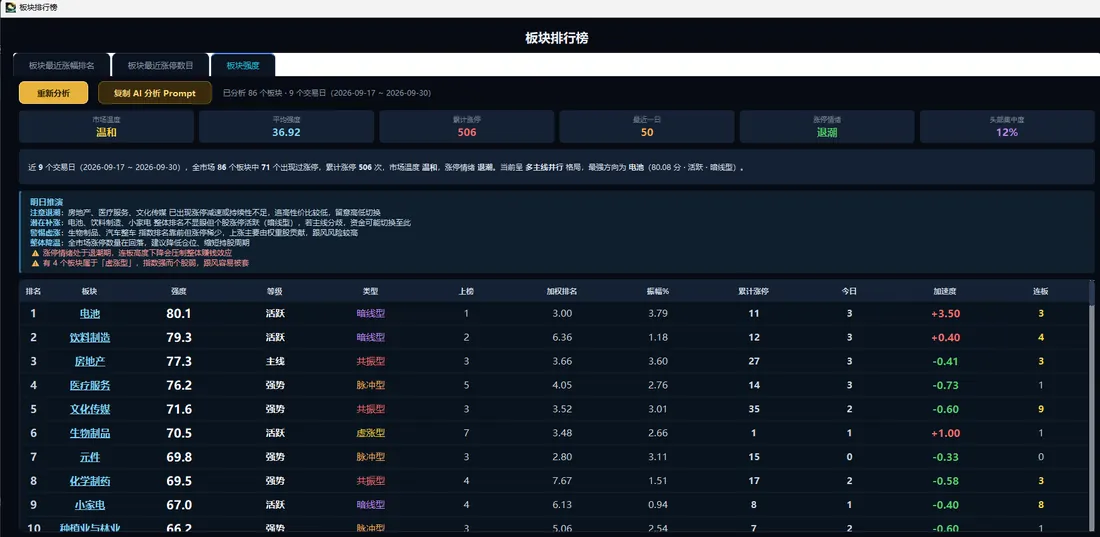This screenshot has width=1100, height=537.
Task: Click the 板块排行榜 page heading
Action: [x=556, y=38]
